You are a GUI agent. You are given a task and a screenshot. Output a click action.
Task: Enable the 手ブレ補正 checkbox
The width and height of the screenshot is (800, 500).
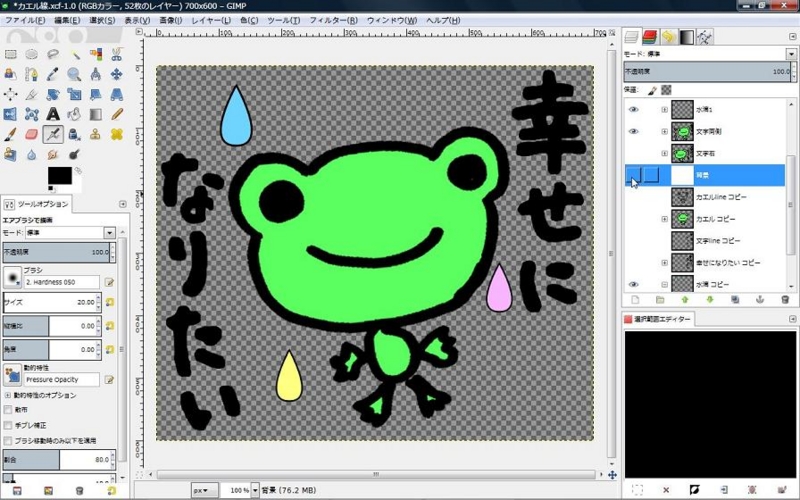tap(8, 425)
